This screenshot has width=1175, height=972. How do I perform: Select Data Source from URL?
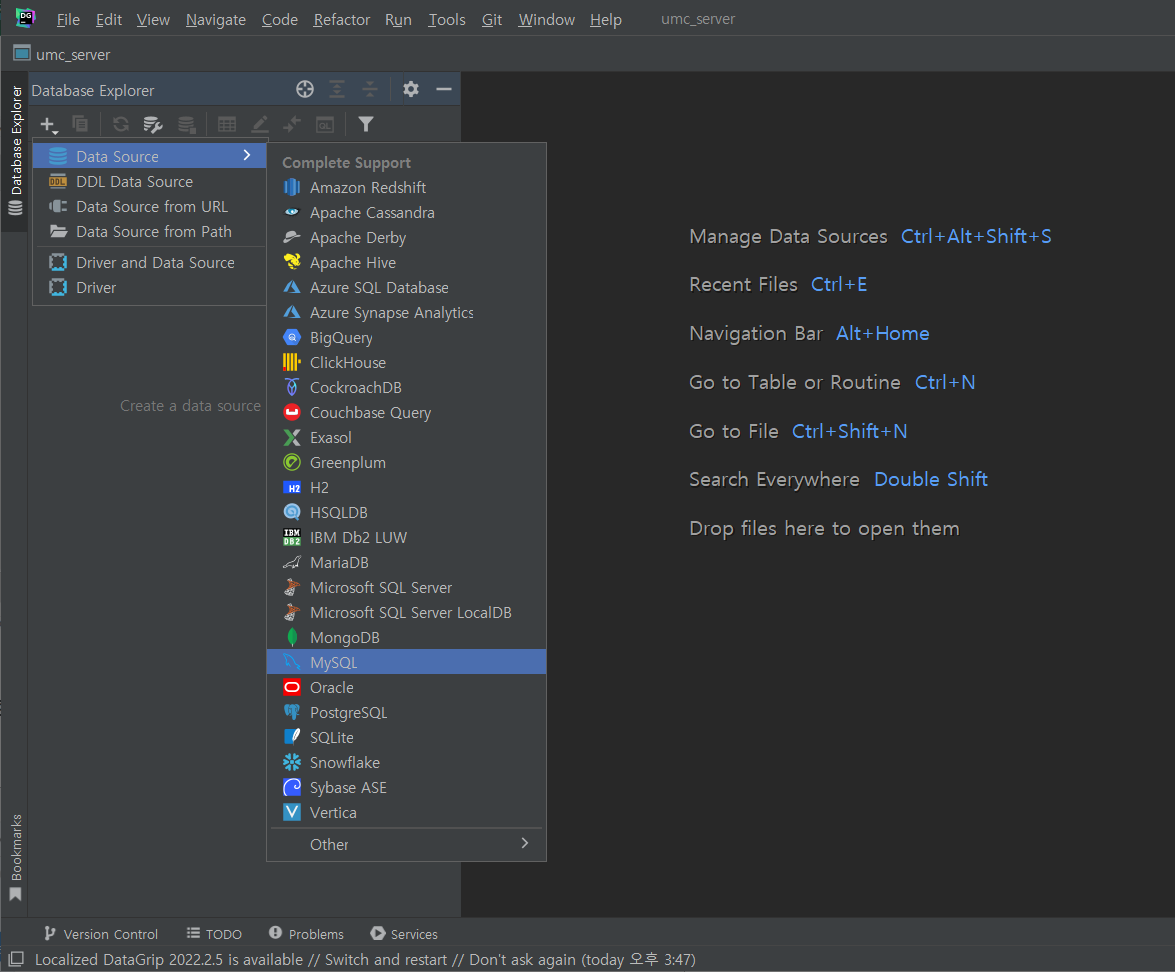tap(150, 206)
